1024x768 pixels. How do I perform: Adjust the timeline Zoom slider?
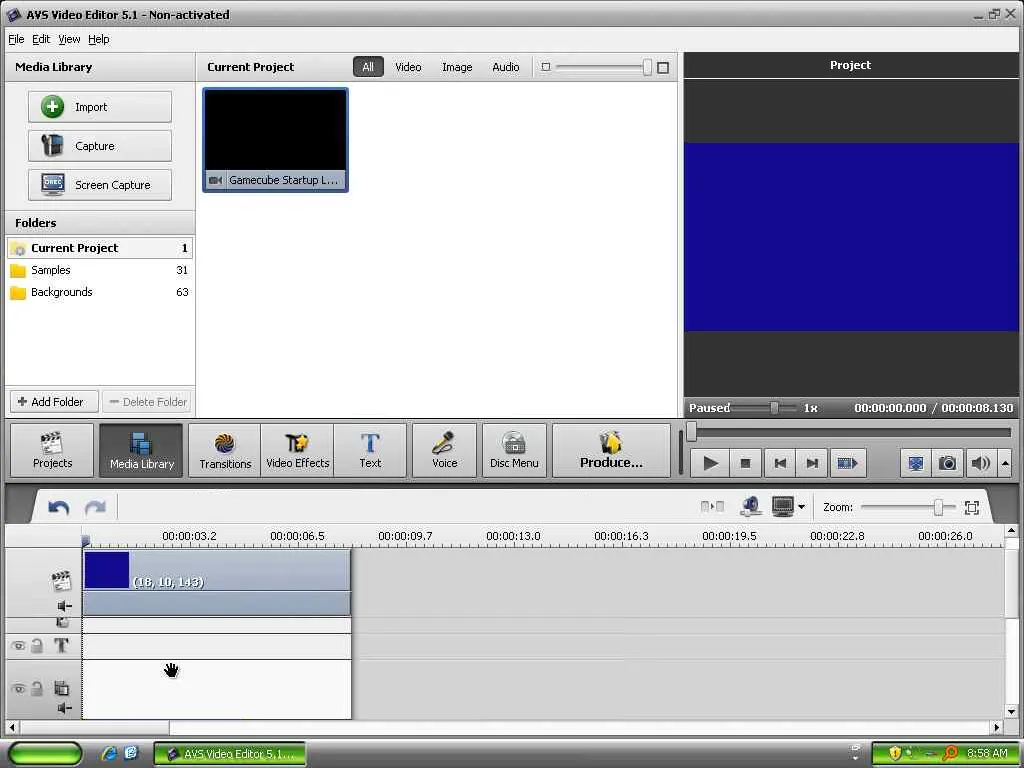tap(938, 507)
